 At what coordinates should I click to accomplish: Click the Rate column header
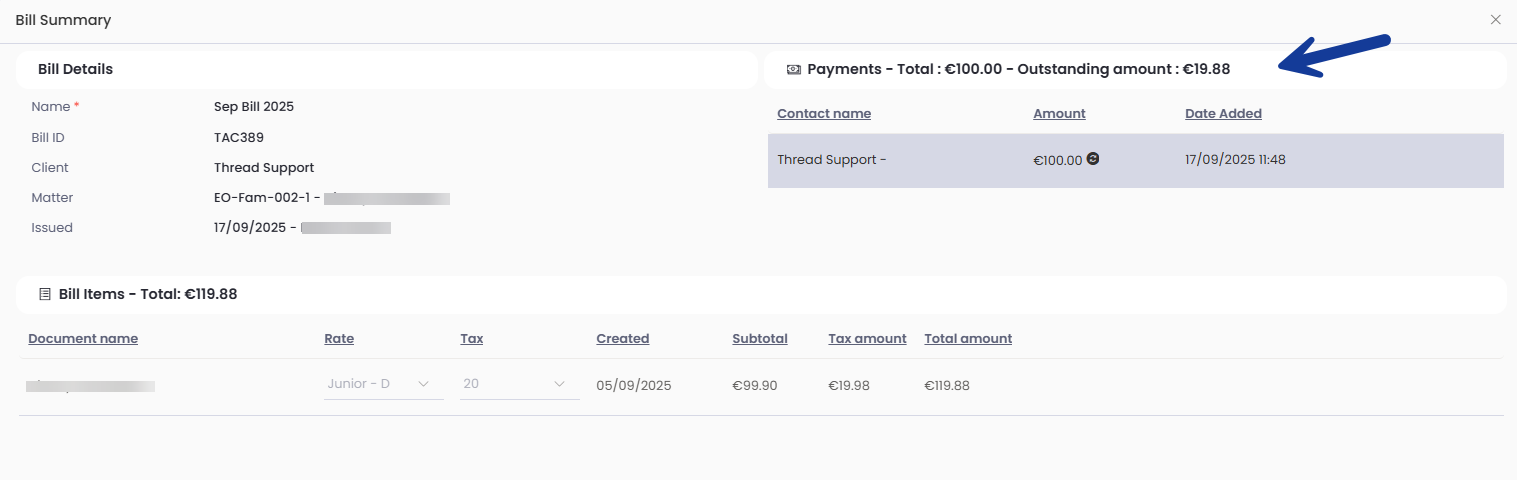point(339,339)
